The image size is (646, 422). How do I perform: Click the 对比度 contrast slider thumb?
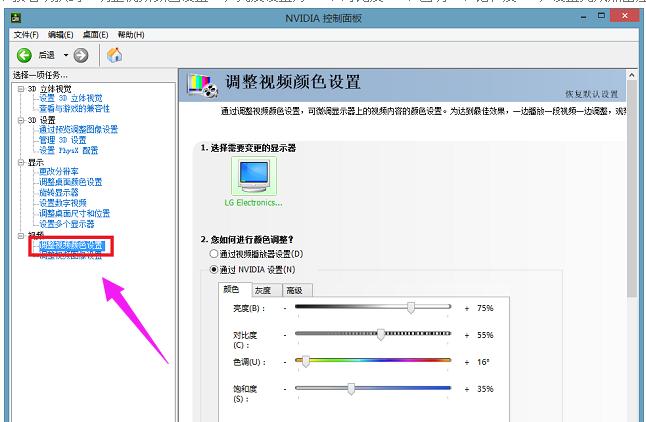(x=381, y=334)
